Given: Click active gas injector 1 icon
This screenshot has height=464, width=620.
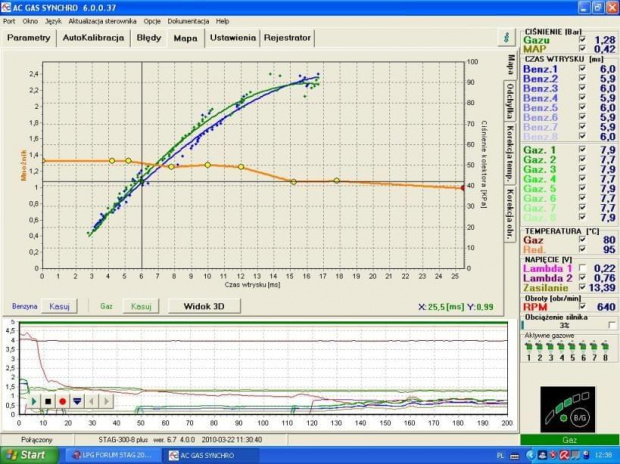Looking at the screenshot, I should click(x=529, y=347).
